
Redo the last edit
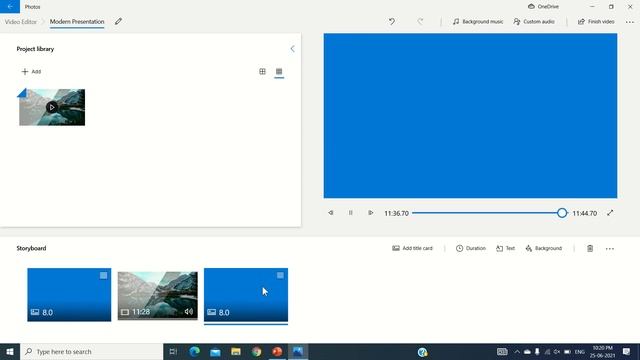420,22
